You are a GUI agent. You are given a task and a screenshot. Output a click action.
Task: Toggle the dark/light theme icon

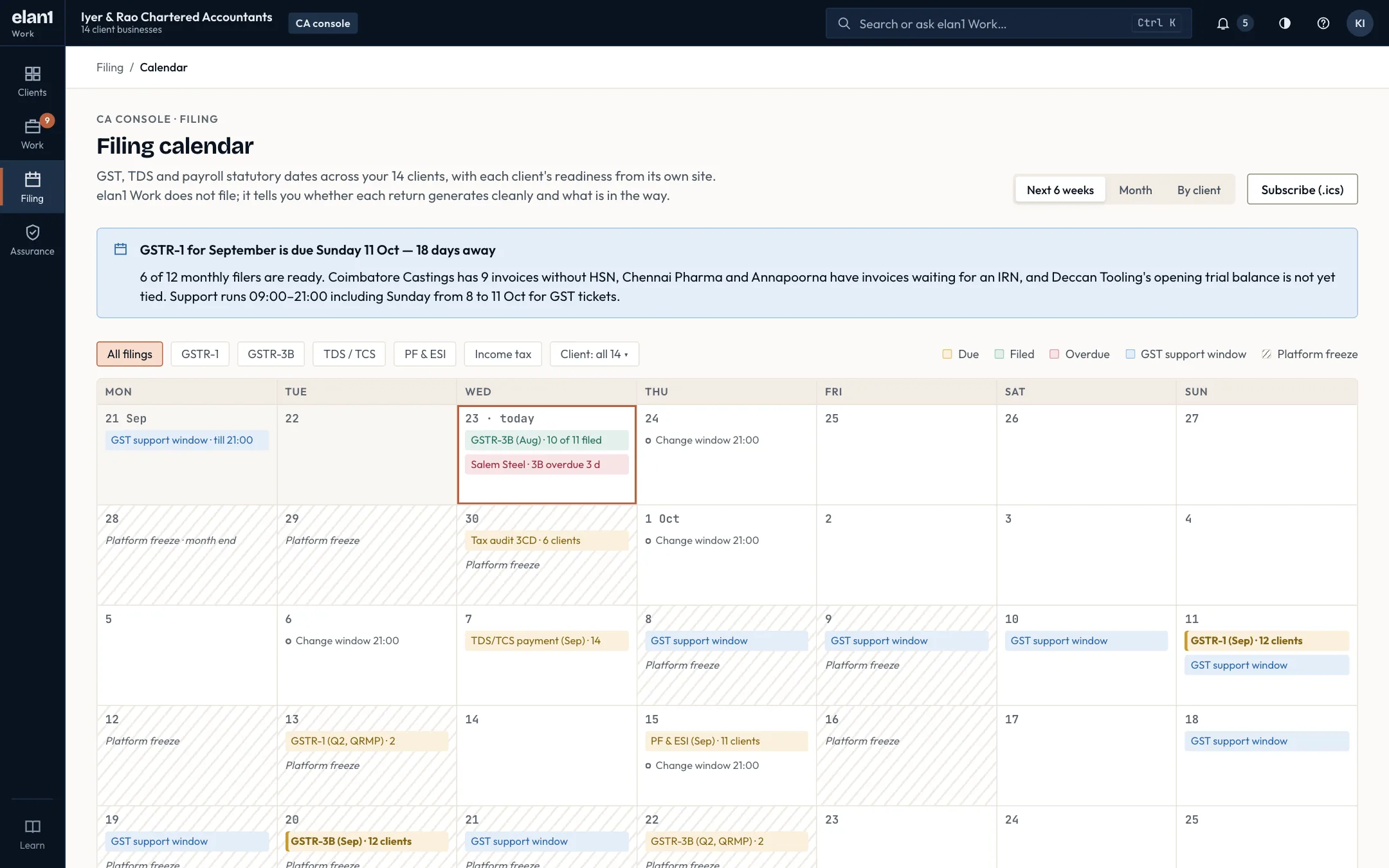[x=1284, y=23]
